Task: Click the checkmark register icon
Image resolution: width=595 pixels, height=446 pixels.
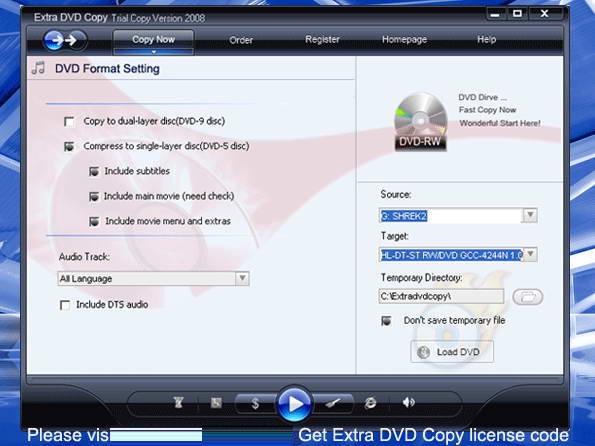Action: tap(334, 403)
